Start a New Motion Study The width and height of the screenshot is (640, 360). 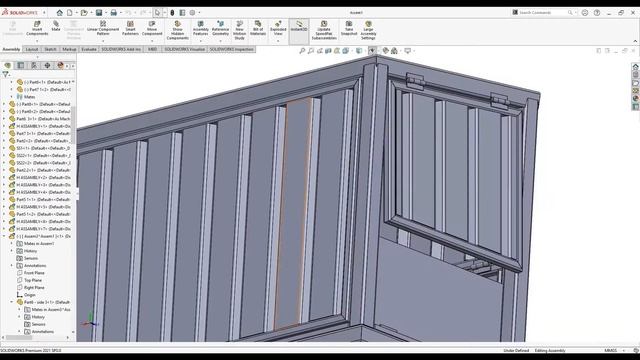(240, 31)
